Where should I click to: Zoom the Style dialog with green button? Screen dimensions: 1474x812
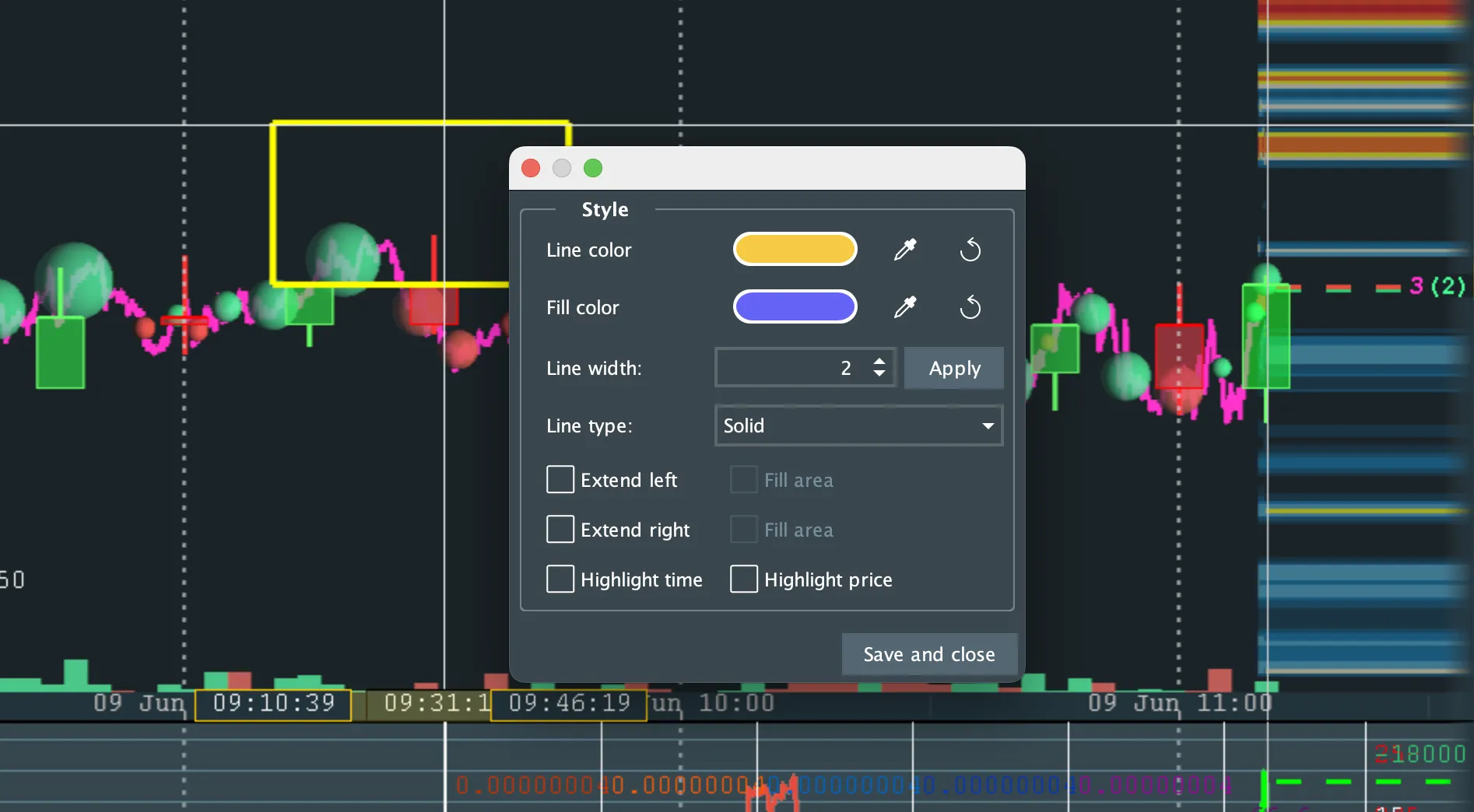pyautogui.click(x=593, y=168)
